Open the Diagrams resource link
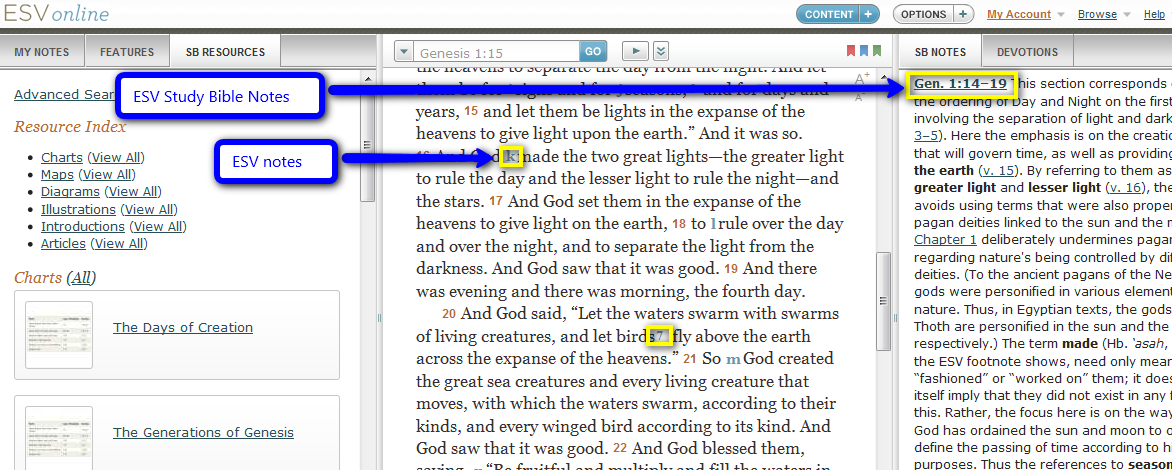This screenshot has width=1172, height=470. coord(70,192)
